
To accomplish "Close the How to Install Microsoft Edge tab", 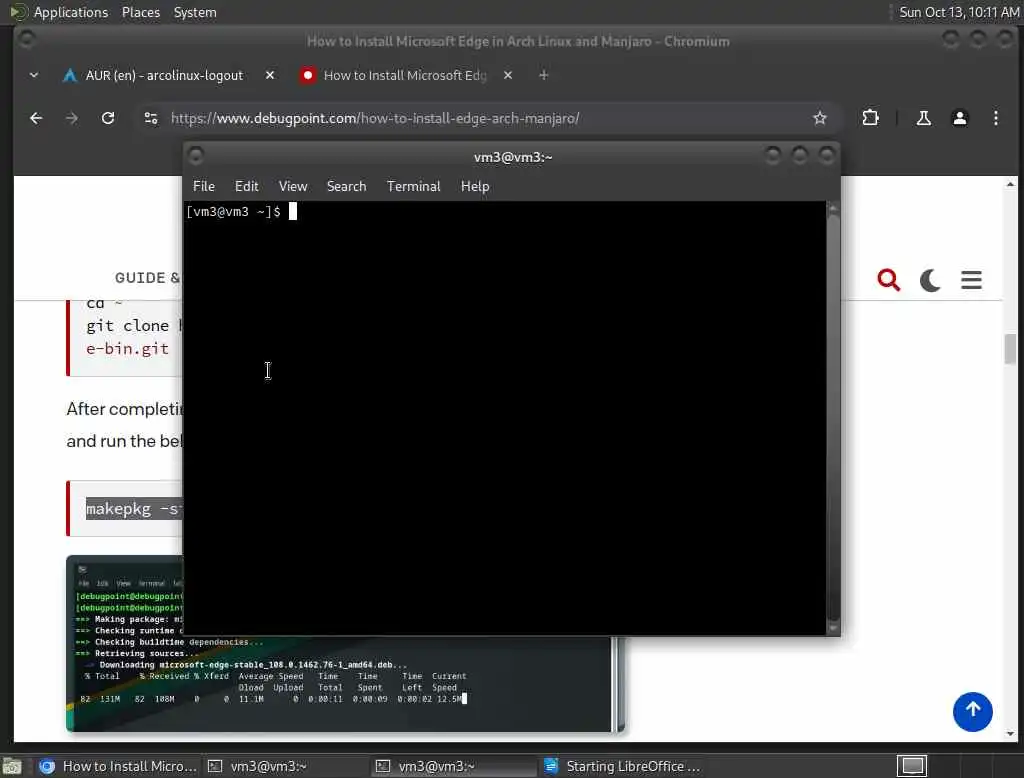I will click(x=508, y=75).
